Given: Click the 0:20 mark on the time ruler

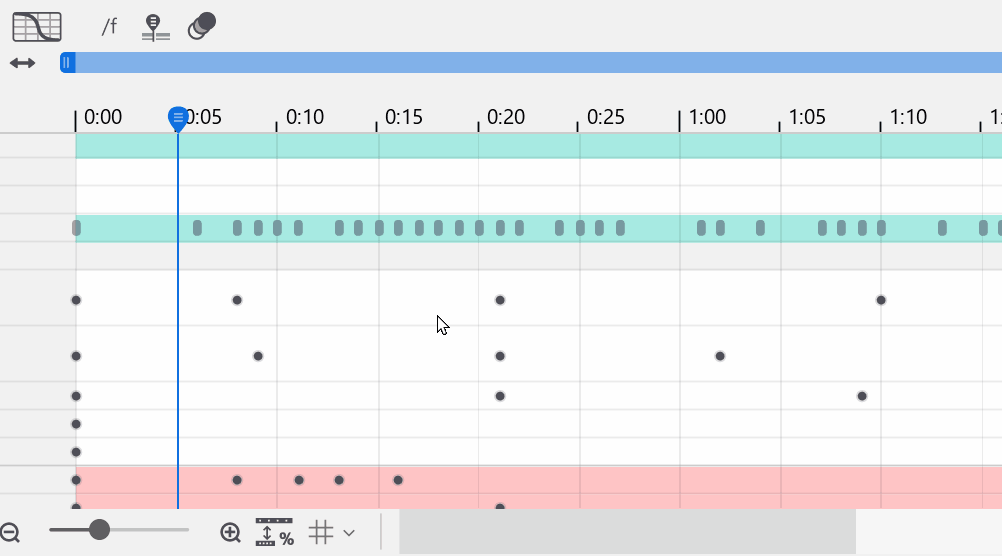Looking at the screenshot, I should tap(505, 118).
